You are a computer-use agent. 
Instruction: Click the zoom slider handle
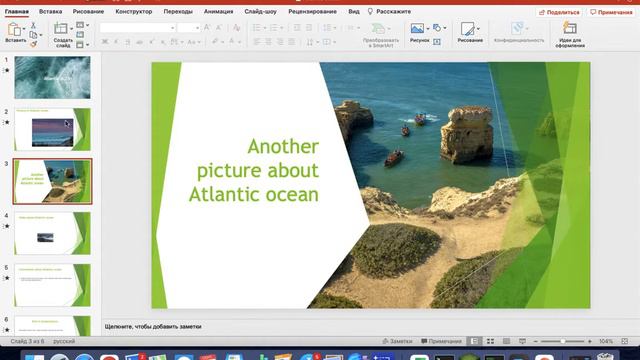tap(562, 341)
